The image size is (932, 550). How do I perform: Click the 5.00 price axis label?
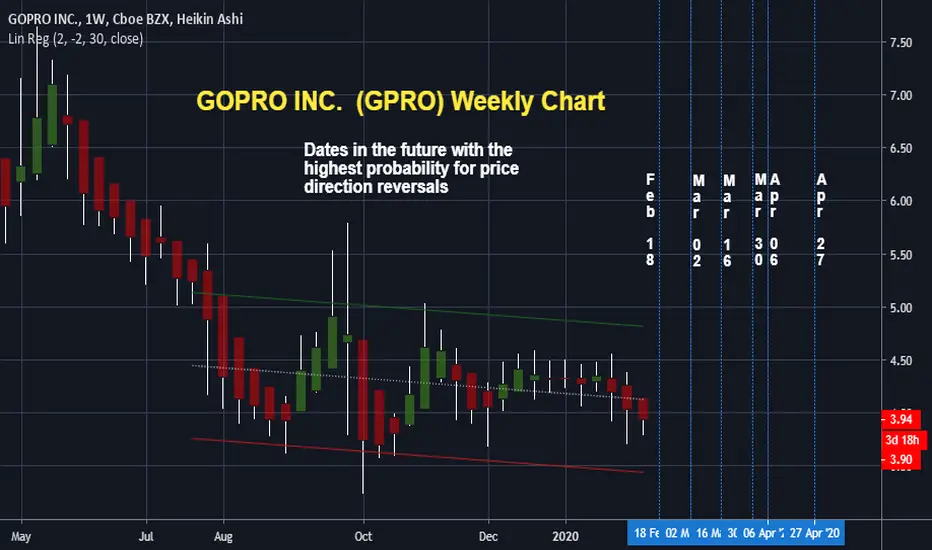900,307
